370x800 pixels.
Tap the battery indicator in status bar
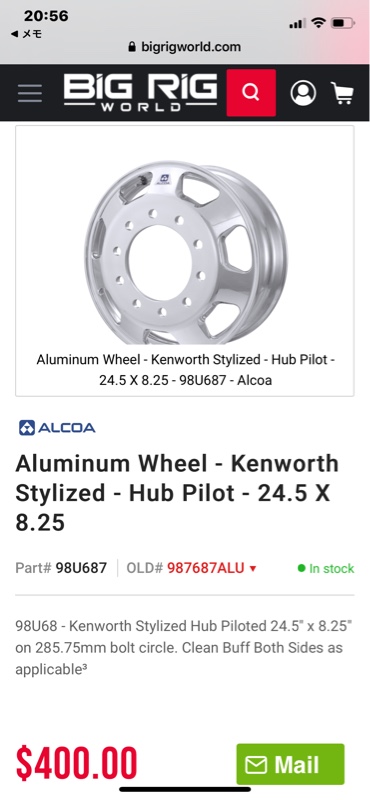(x=342, y=23)
